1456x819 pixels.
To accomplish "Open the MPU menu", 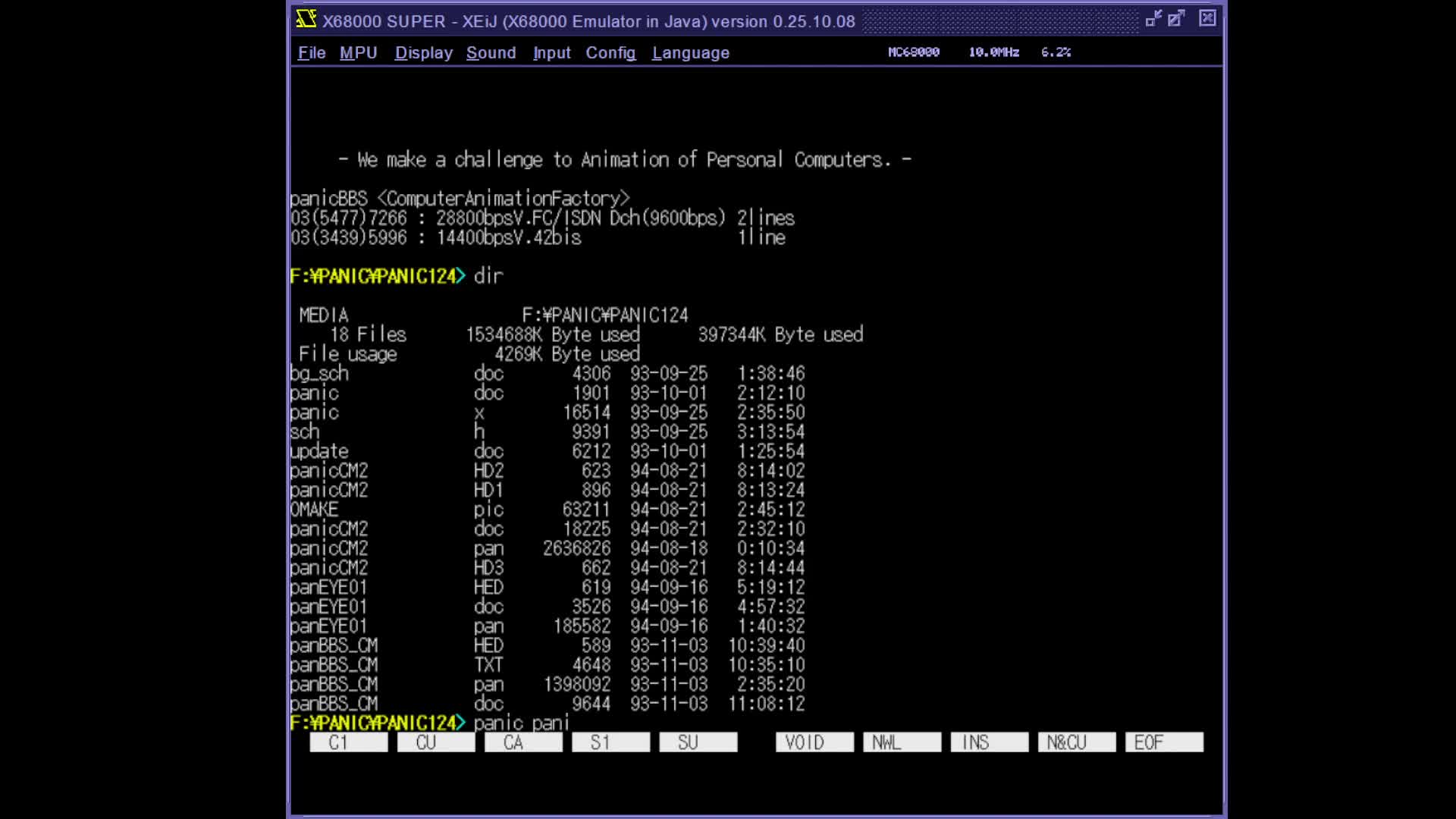I will click(x=358, y=53).
